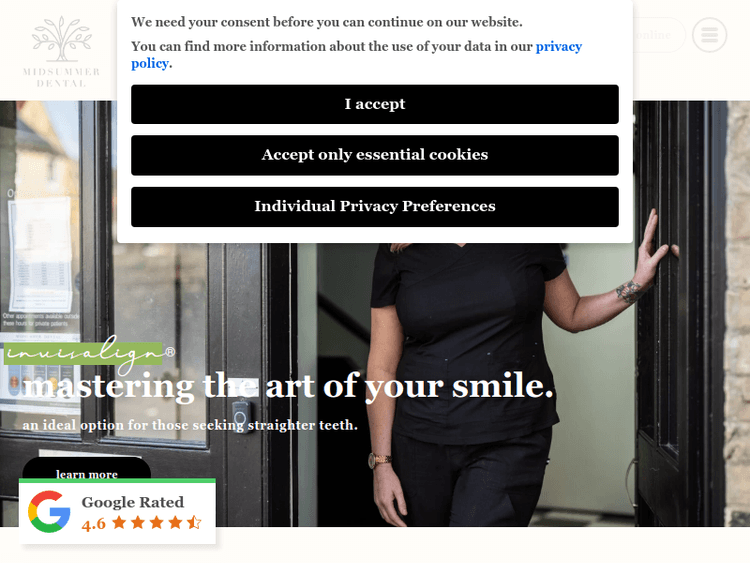Open the privacy policy link
Viewport: 750px width, 563px height.
click(x=356, y=55)
